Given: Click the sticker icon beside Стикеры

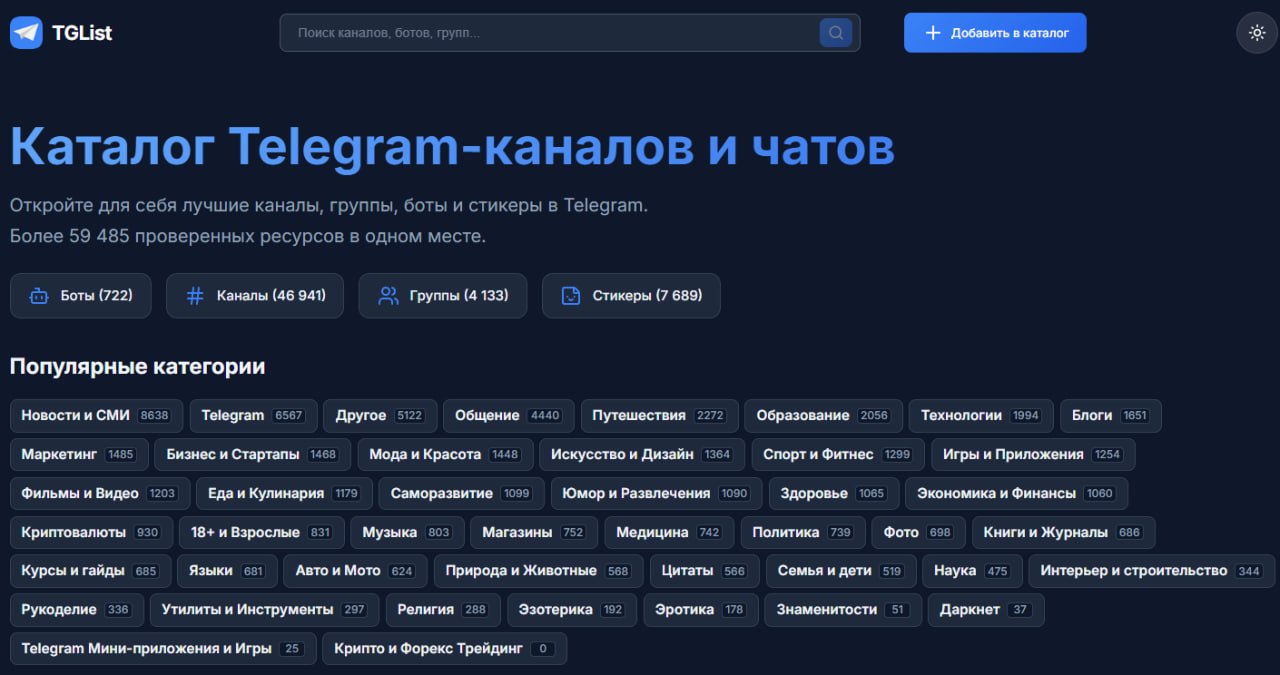Looking at the screenshot, I should [x=571, y=296].
